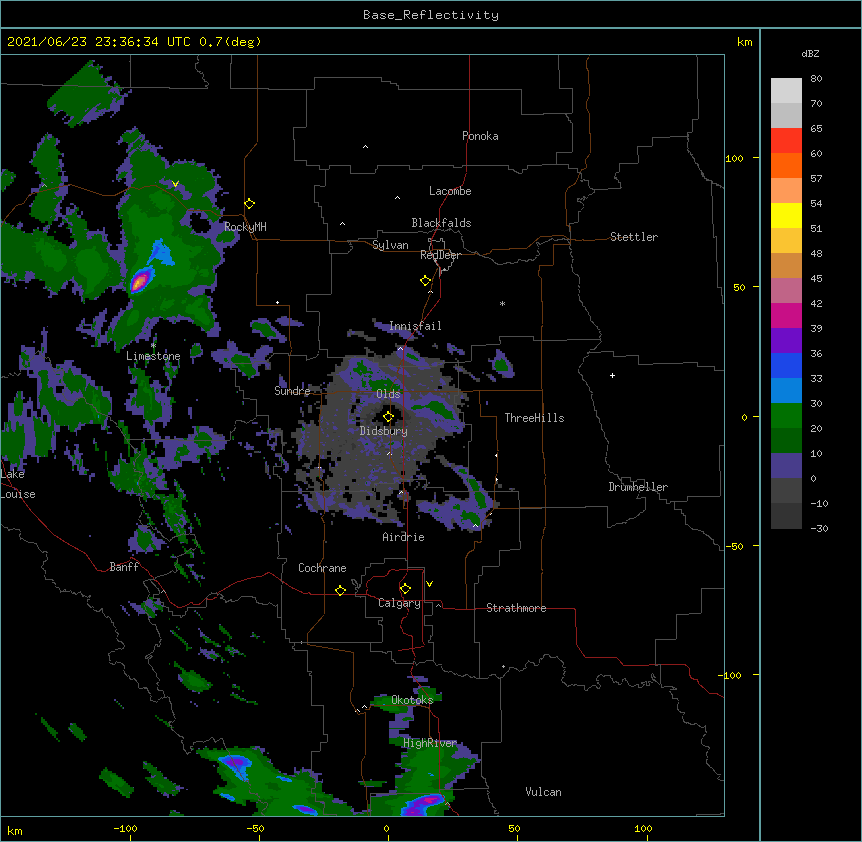The image size is (862, 842).
Task: Select the Sundre city label
Action: tap(292, 391)
